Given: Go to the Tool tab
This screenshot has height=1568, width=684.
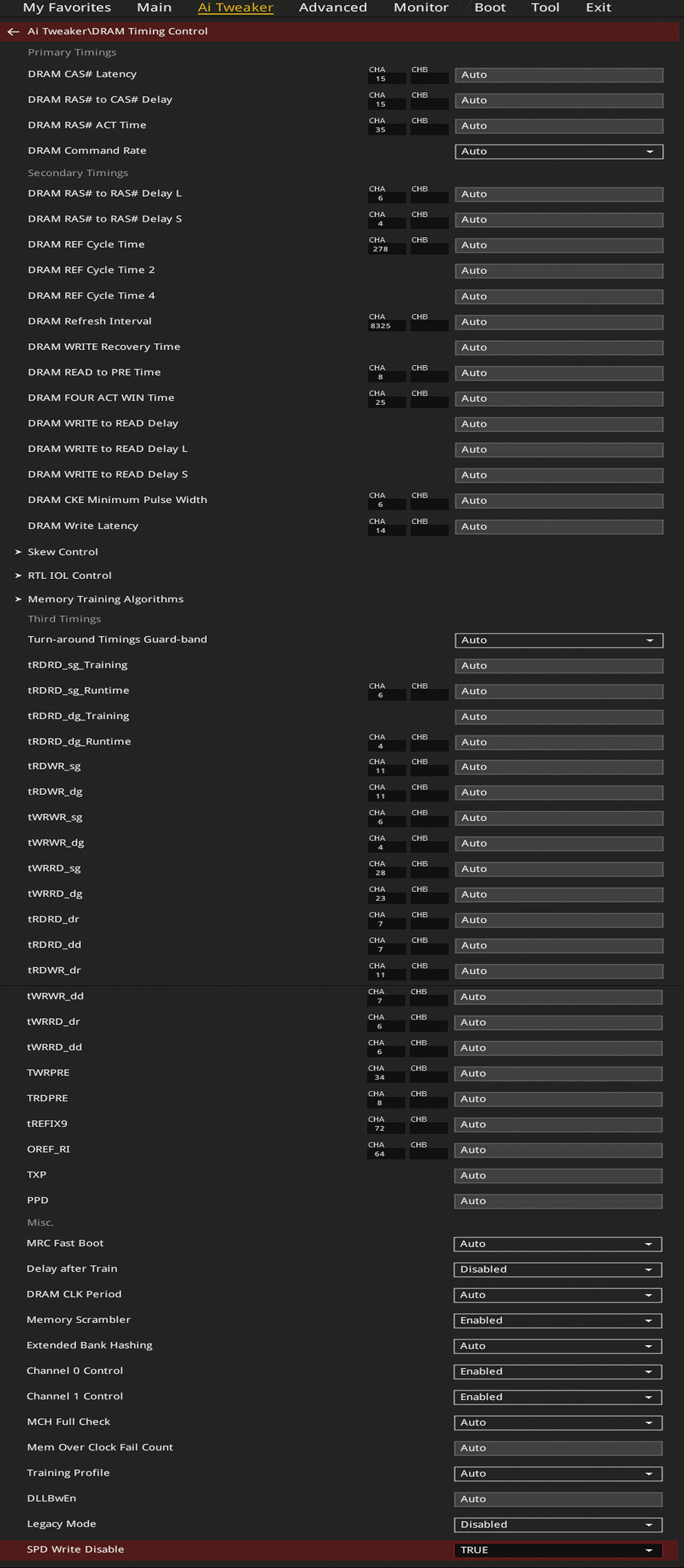Looking at the screenshot, I should [545, 7].
